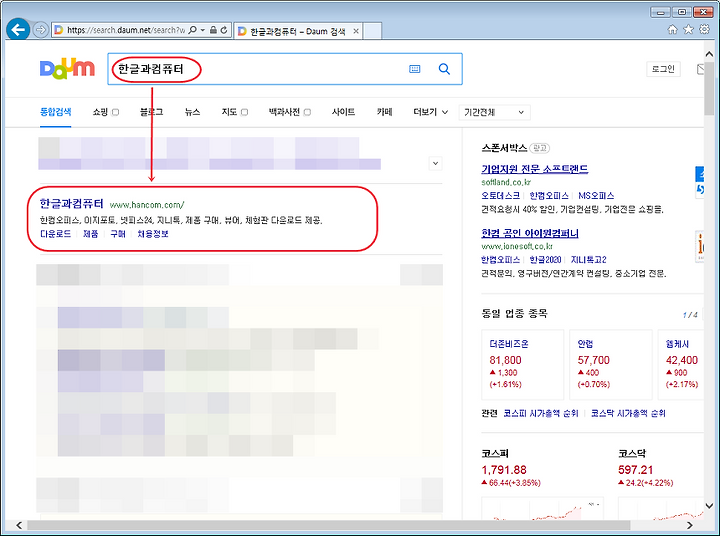
Task: Click the 오토데스크 ad sublink
Action: click(x=501, y=196)
